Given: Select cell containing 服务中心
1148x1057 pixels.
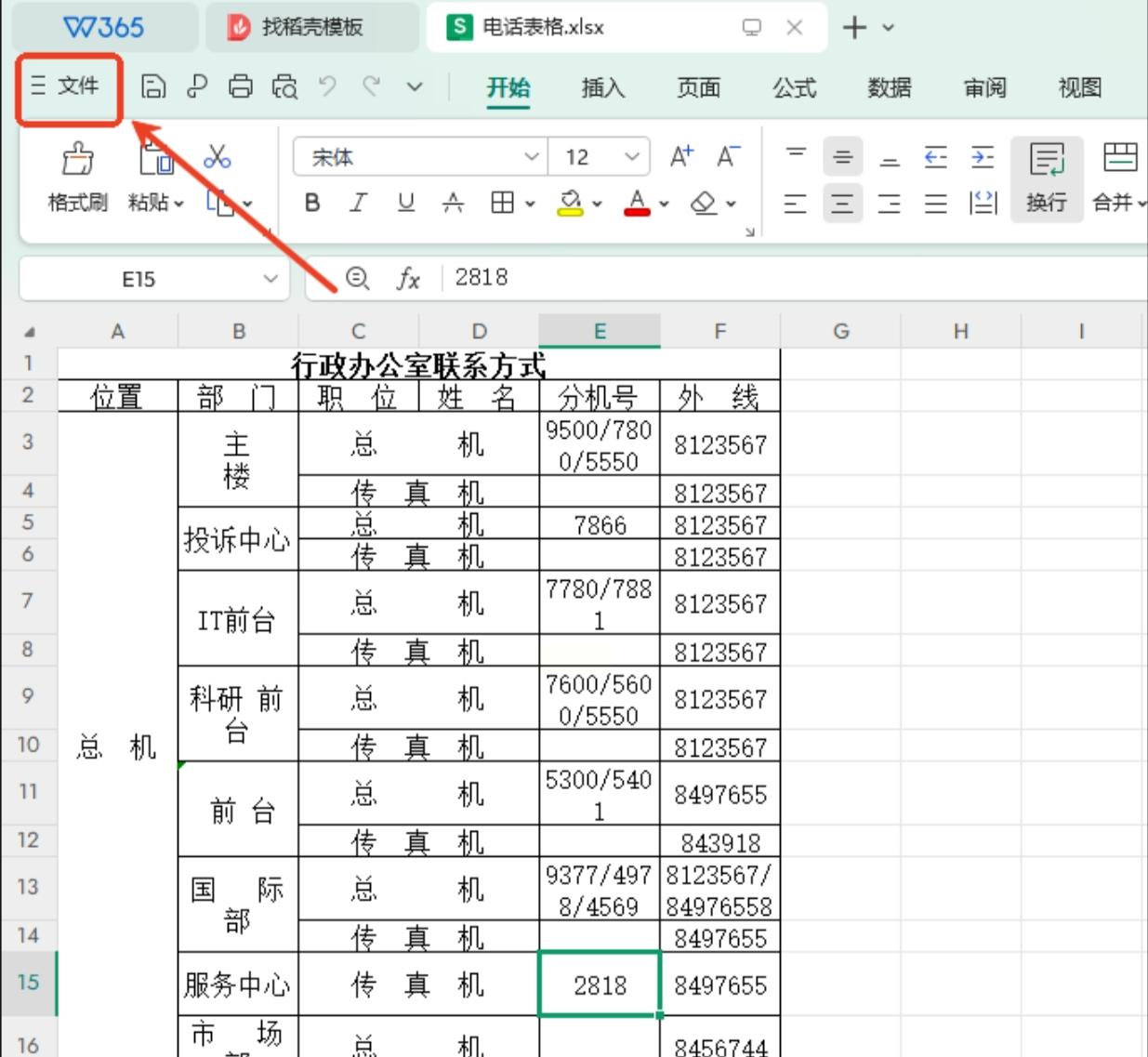Looking at the screenshot, I should pos(238,984).
